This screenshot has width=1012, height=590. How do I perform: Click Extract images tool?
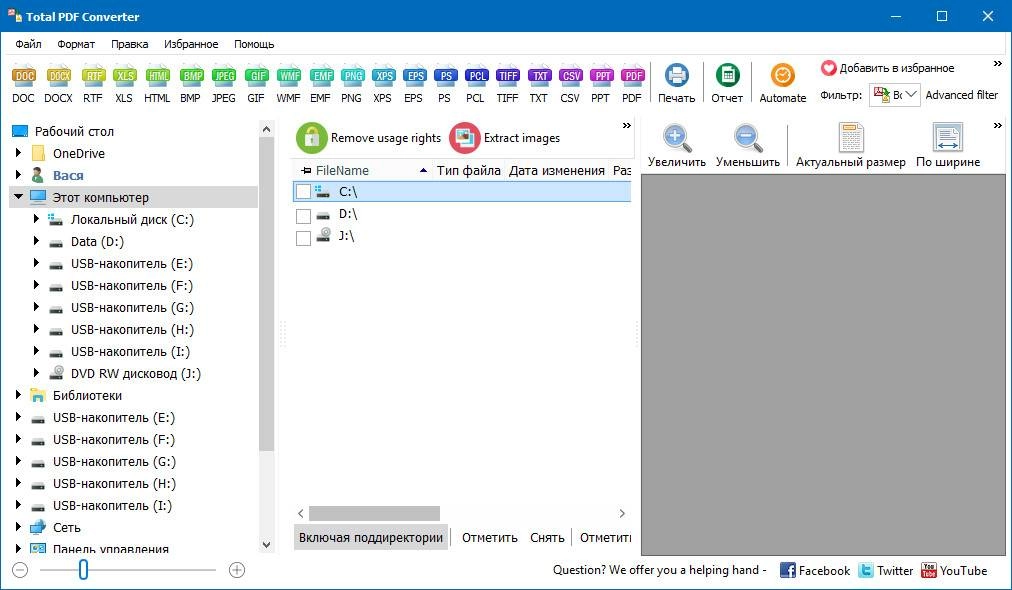tap(505, 138)
